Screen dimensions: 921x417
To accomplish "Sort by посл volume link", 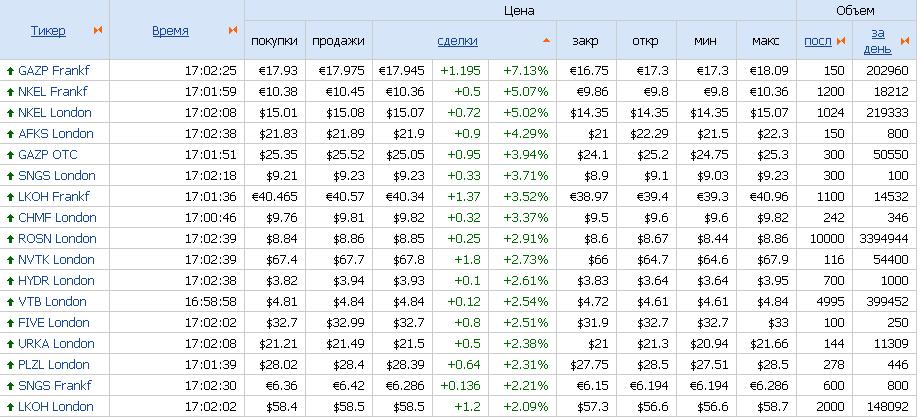I will [817, 41].
